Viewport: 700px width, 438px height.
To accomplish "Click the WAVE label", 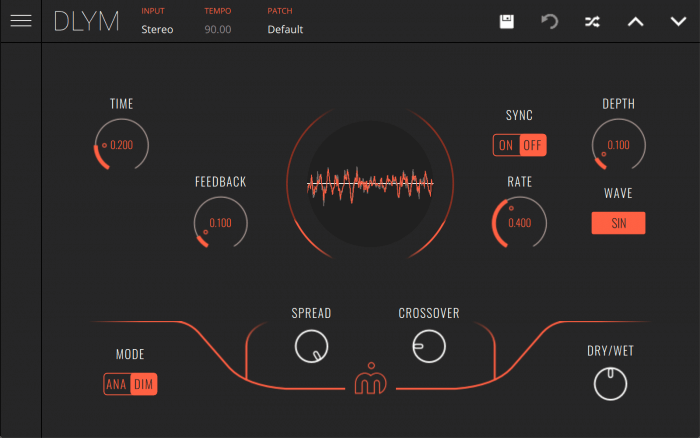I will pos(618,193).
